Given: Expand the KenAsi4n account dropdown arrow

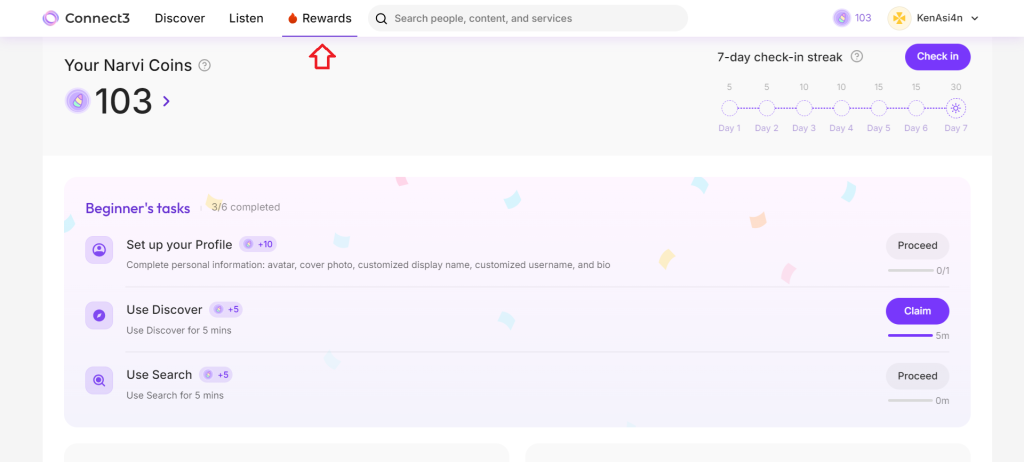Looking at the screenshot, I should pyautogui.click(x=975, y=18).
